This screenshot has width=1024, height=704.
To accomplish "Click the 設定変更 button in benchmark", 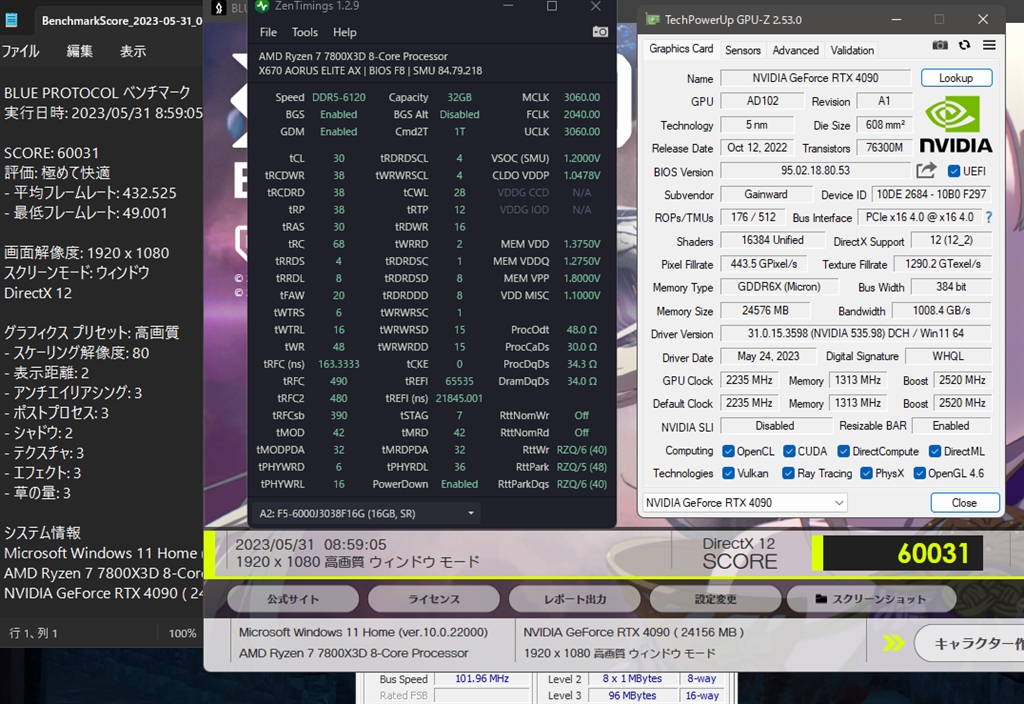I will [x=716, y=599].
